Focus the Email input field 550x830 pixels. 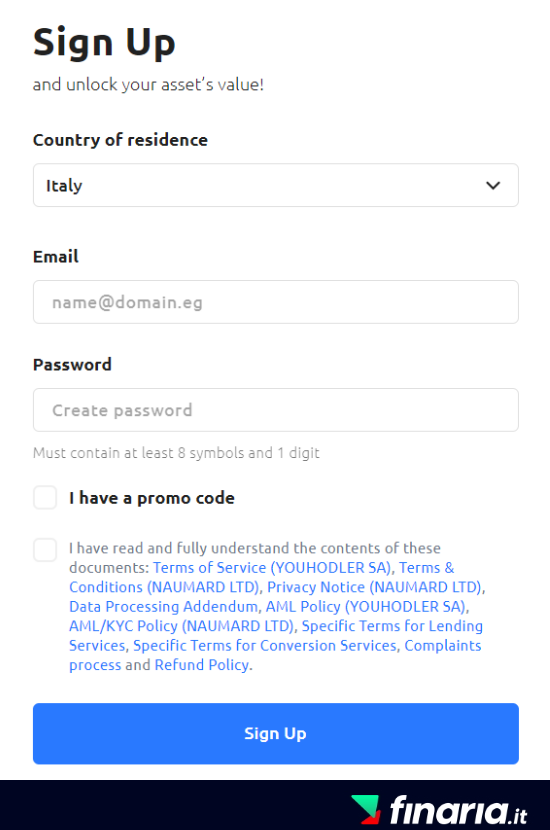point(275,302)
